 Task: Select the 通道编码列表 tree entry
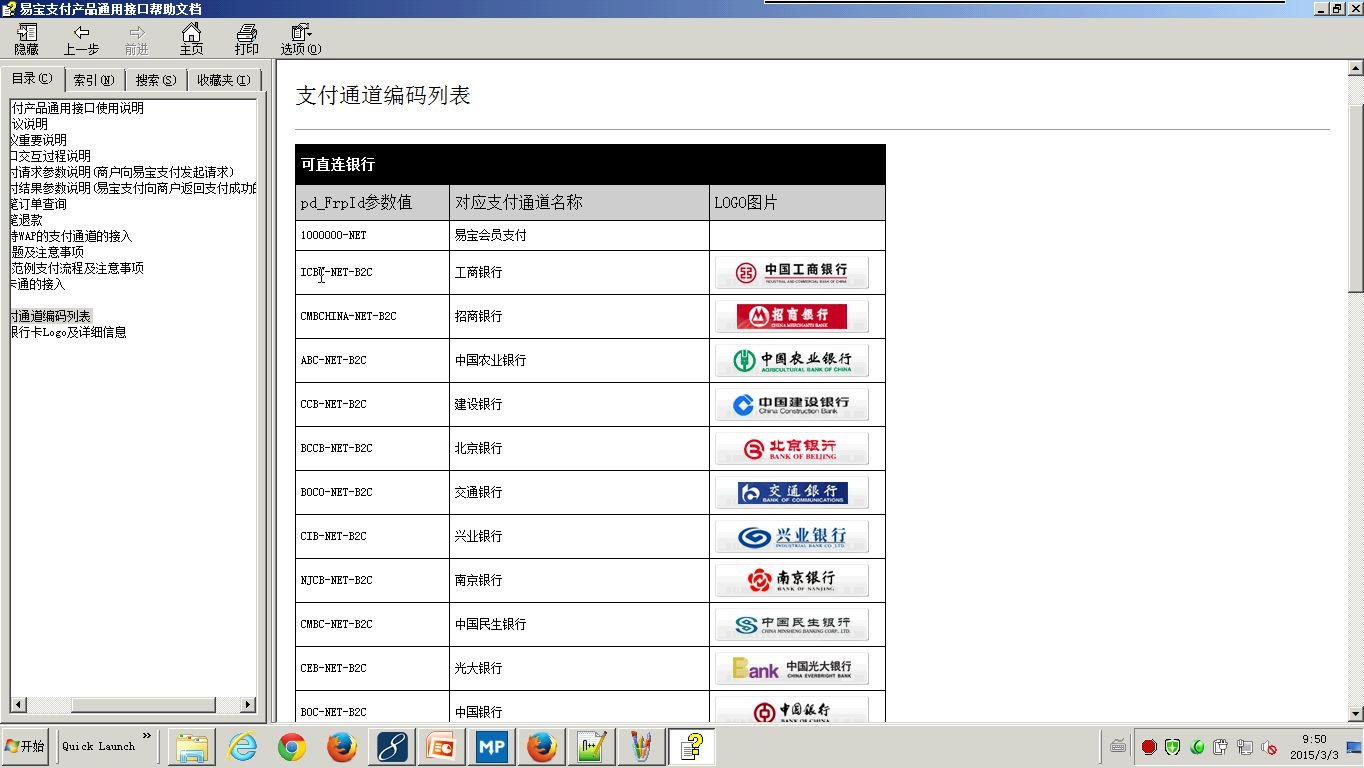51,316
